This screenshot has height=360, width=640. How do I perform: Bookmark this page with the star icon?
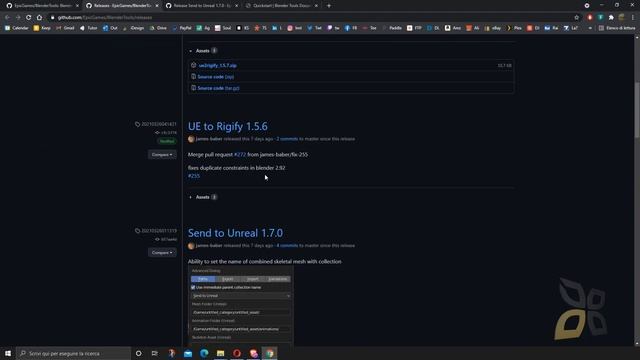tap(576, 18)
